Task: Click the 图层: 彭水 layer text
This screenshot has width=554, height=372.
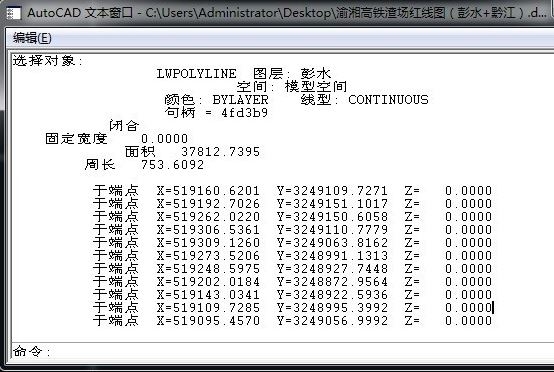Action: tap(292, 74)
